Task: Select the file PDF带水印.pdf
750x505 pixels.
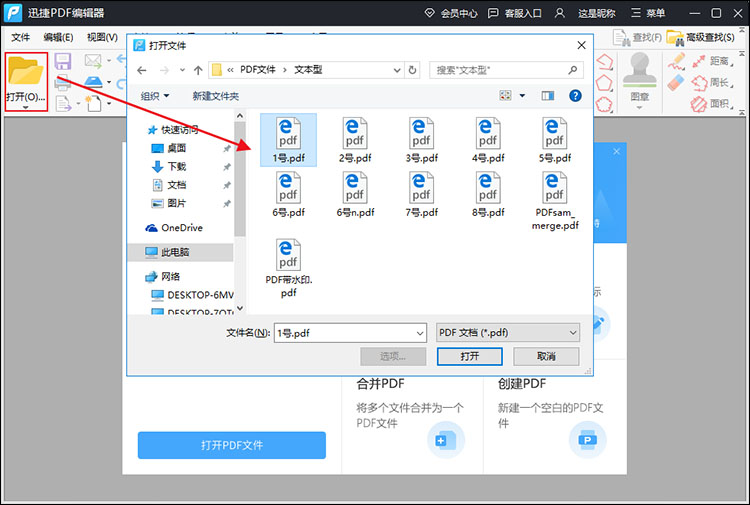Action: point(288,268)
